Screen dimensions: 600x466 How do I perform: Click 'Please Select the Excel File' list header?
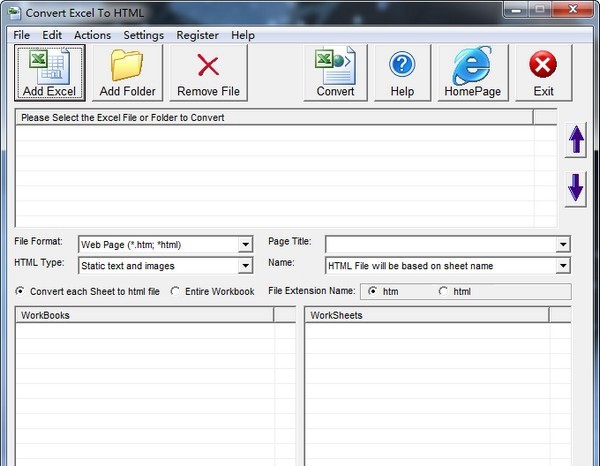coord(274,117)
